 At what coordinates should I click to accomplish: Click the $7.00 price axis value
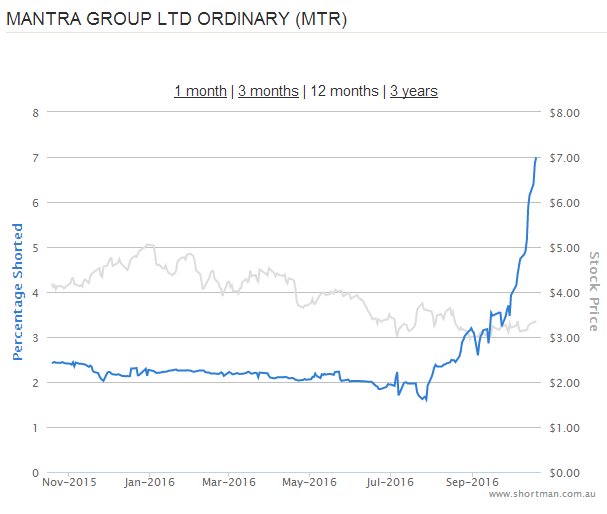pyautogui.click(x=564, y=158)
